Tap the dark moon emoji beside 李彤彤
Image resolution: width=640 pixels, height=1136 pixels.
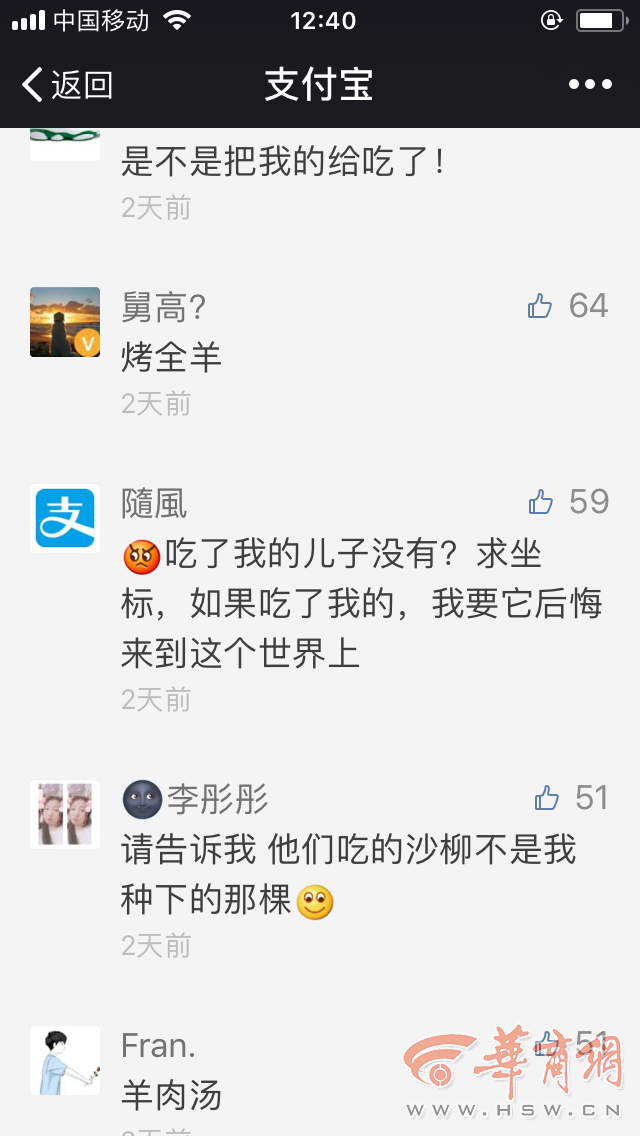point(142,800)
